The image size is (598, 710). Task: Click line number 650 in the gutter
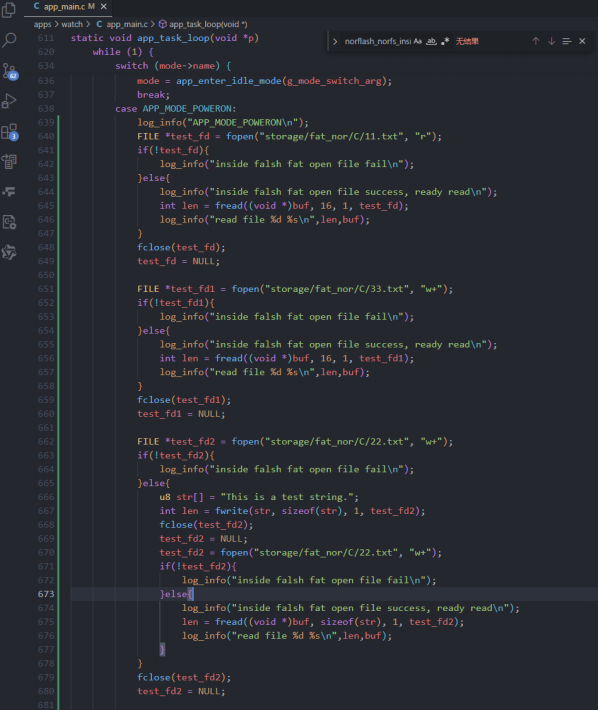click(x=46, y=275)
